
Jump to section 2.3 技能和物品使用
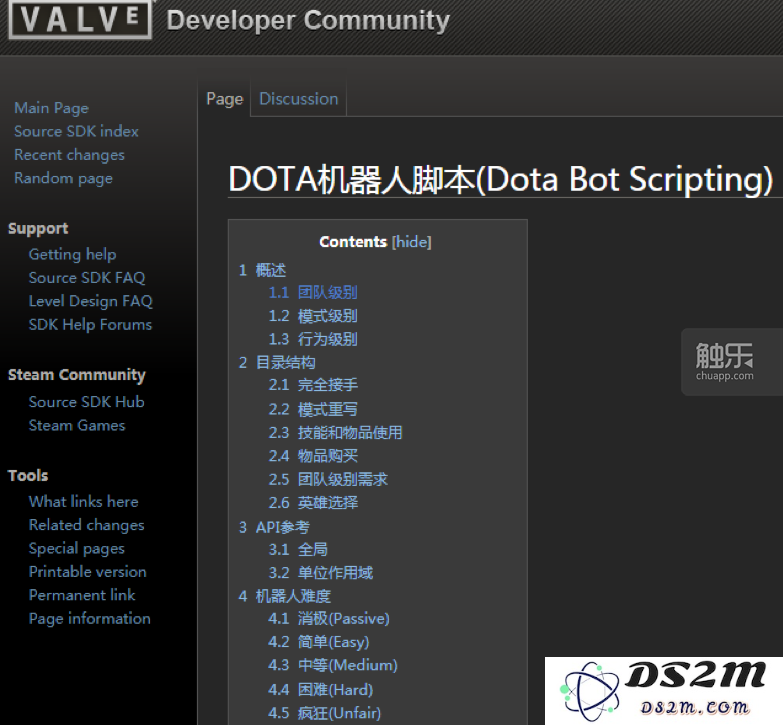(335, 432)
